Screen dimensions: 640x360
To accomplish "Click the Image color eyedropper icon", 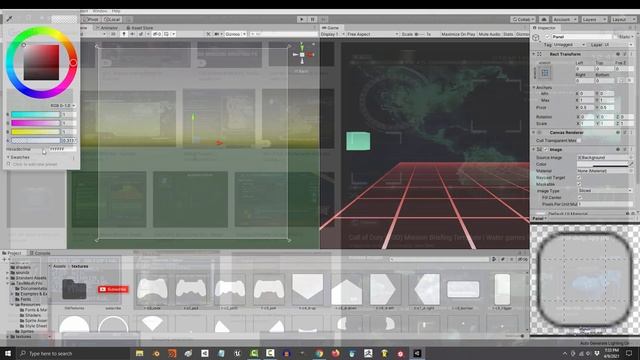I will pos(631,164).
